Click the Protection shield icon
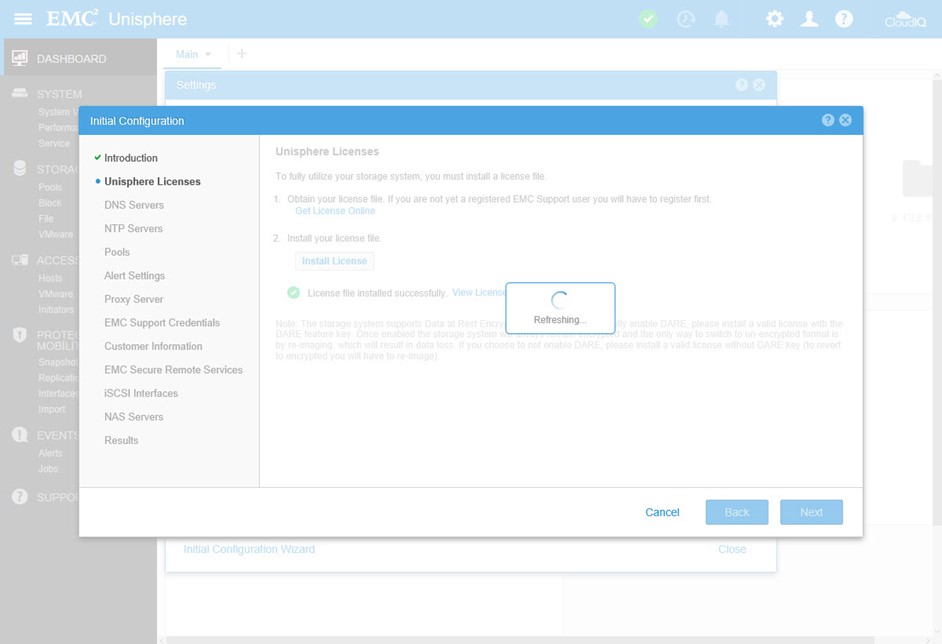The image size is (942, 644). [x=20, y=335]
